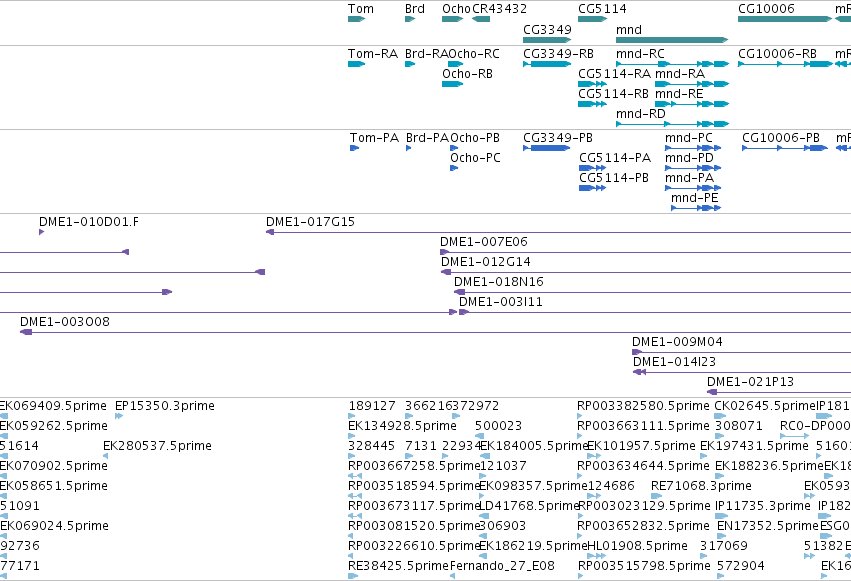Click the CG5114 gene feature
851x581 pixels.
(x=593, y=19)
